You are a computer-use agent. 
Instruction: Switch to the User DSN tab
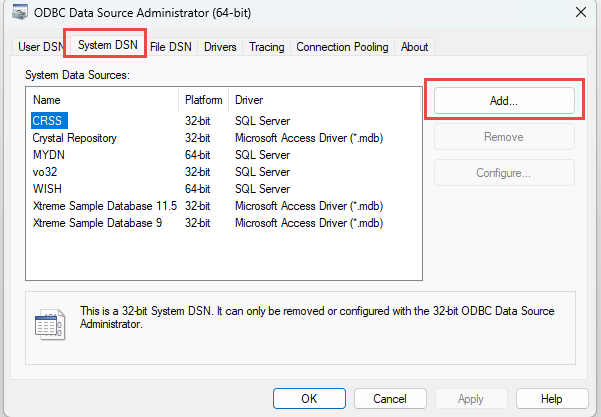[39, 47]
